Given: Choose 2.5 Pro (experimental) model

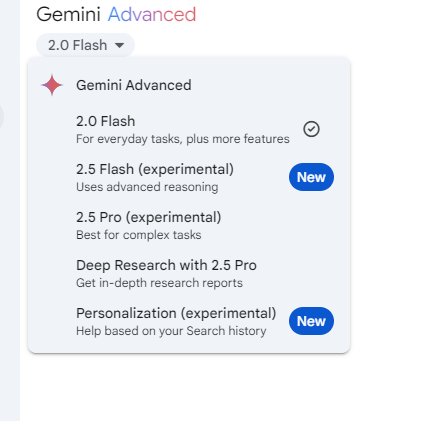Looking at the screenshot, I should [x=189, y=225].
